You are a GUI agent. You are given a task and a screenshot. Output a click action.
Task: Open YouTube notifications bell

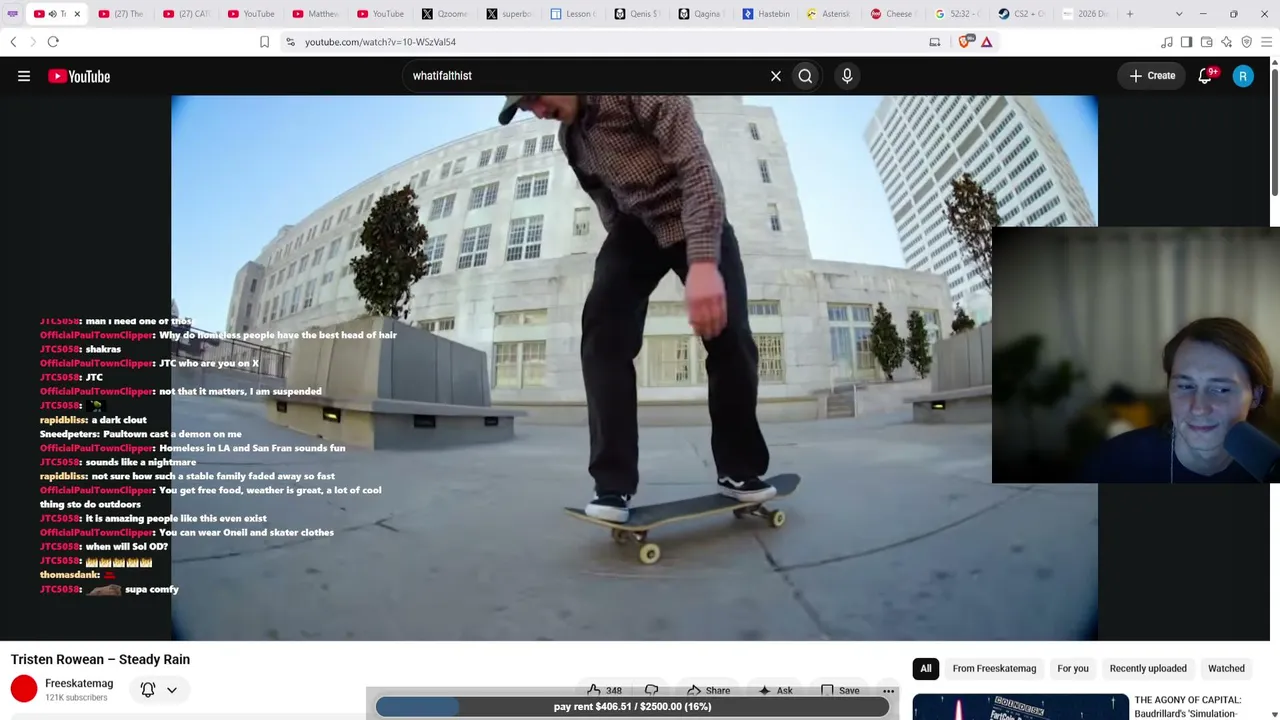click(x=1205, y=76)
